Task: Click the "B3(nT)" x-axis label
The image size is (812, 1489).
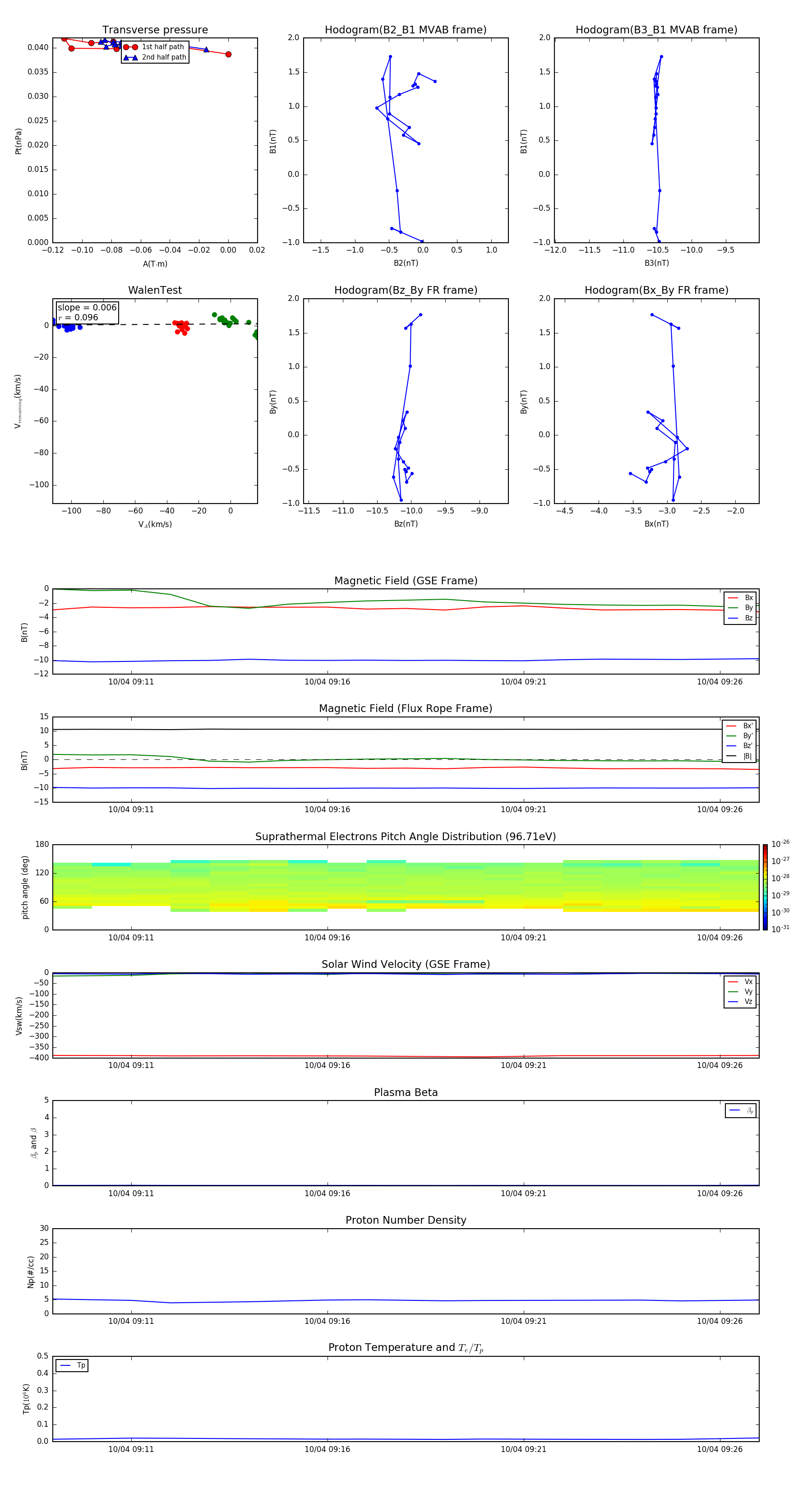Action: [x=656, y=263]
